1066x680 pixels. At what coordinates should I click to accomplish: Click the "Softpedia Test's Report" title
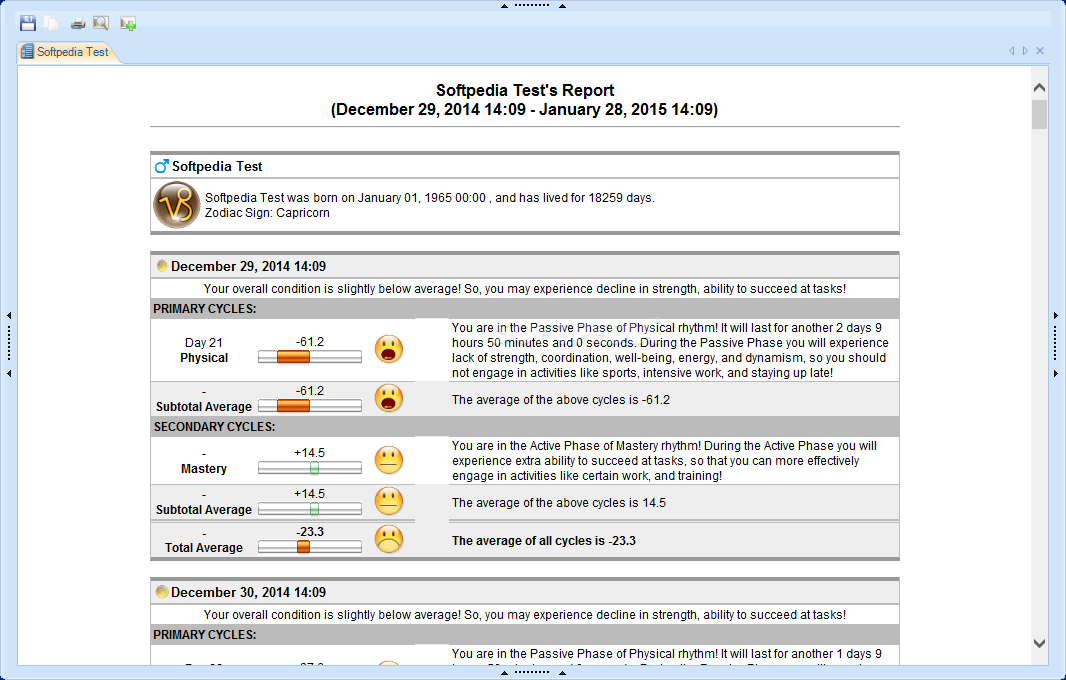click(x=525, y=90)
